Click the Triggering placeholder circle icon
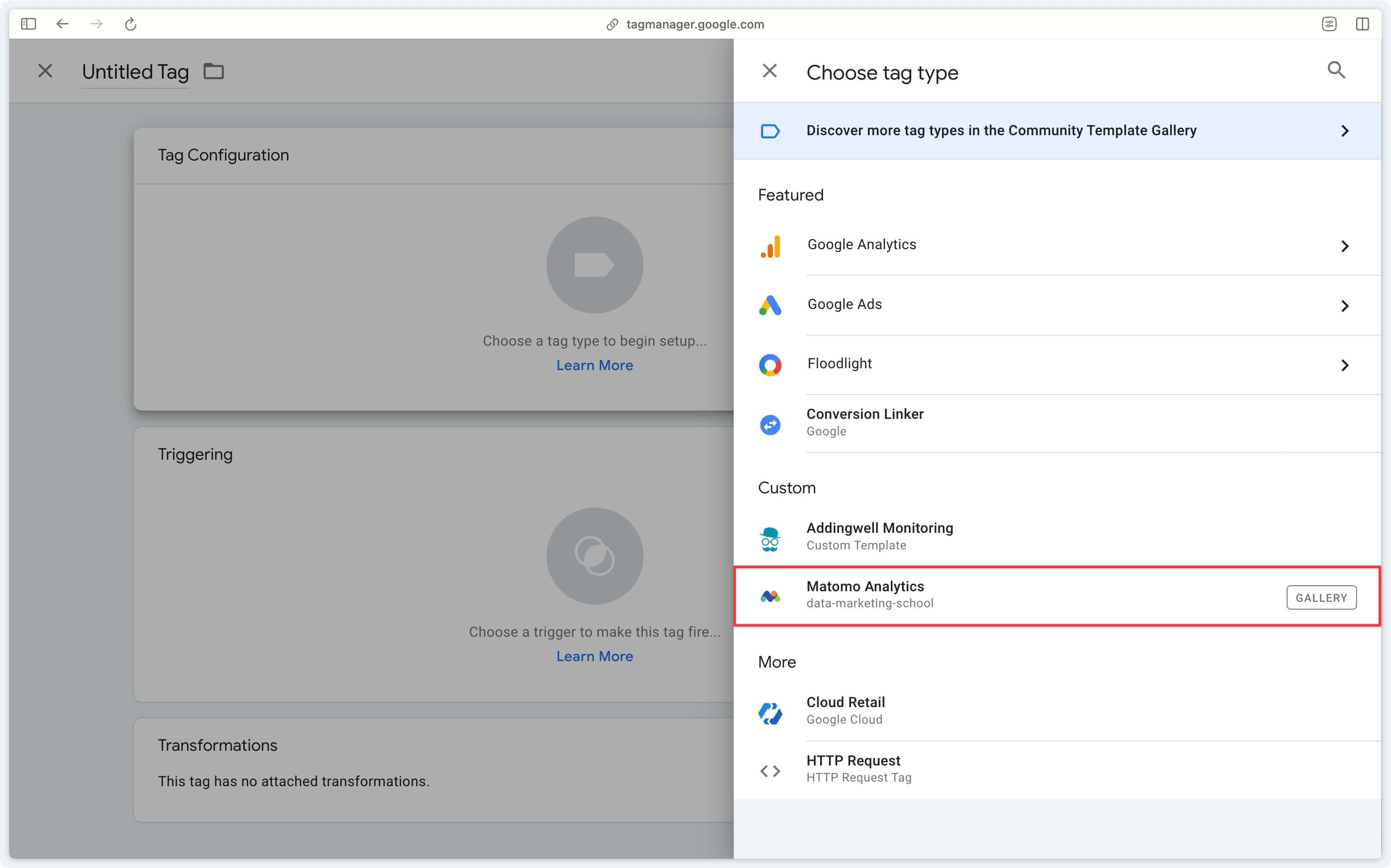Viewport: 1391px width, 868px height. click(594, 556)
